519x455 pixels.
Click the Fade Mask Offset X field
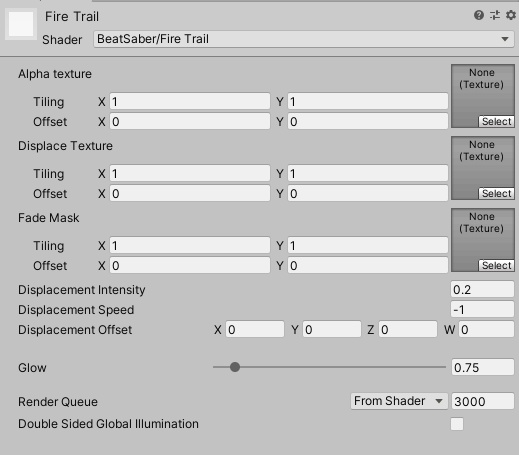[190, 265]
